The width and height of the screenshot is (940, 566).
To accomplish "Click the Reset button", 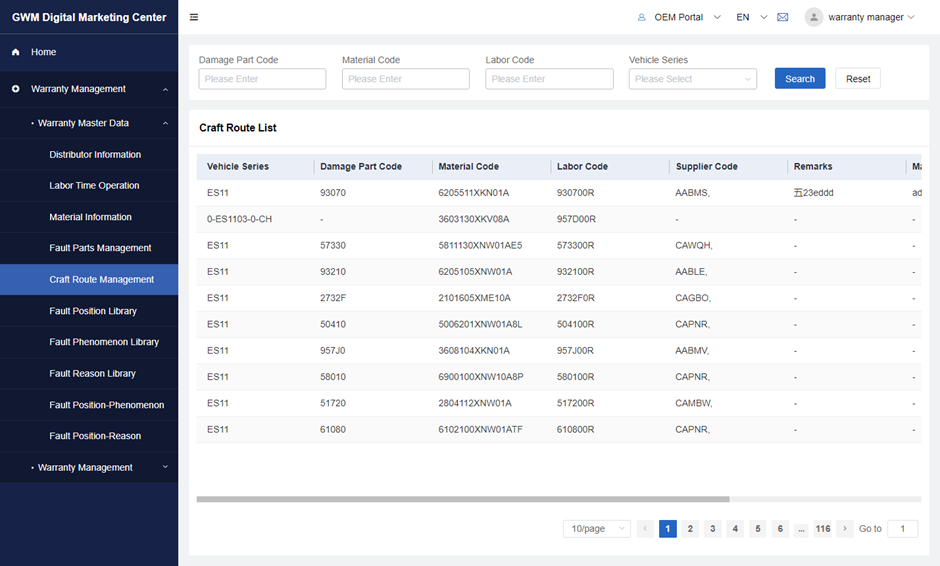I will point(858,79).
